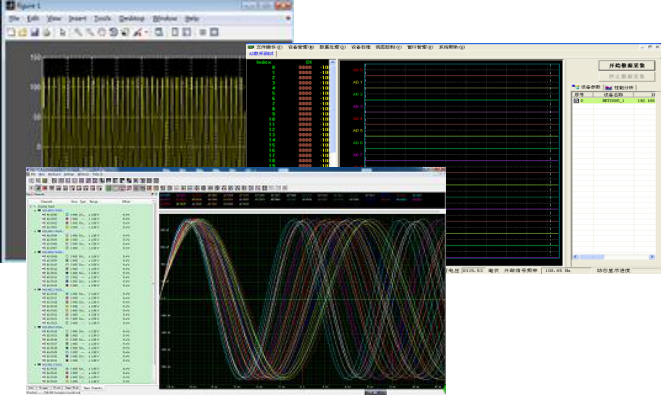This screenshot has width=661, height=396.
Task: Open the Insert menu in Figure 1
Action: click(x=77, y=19)
